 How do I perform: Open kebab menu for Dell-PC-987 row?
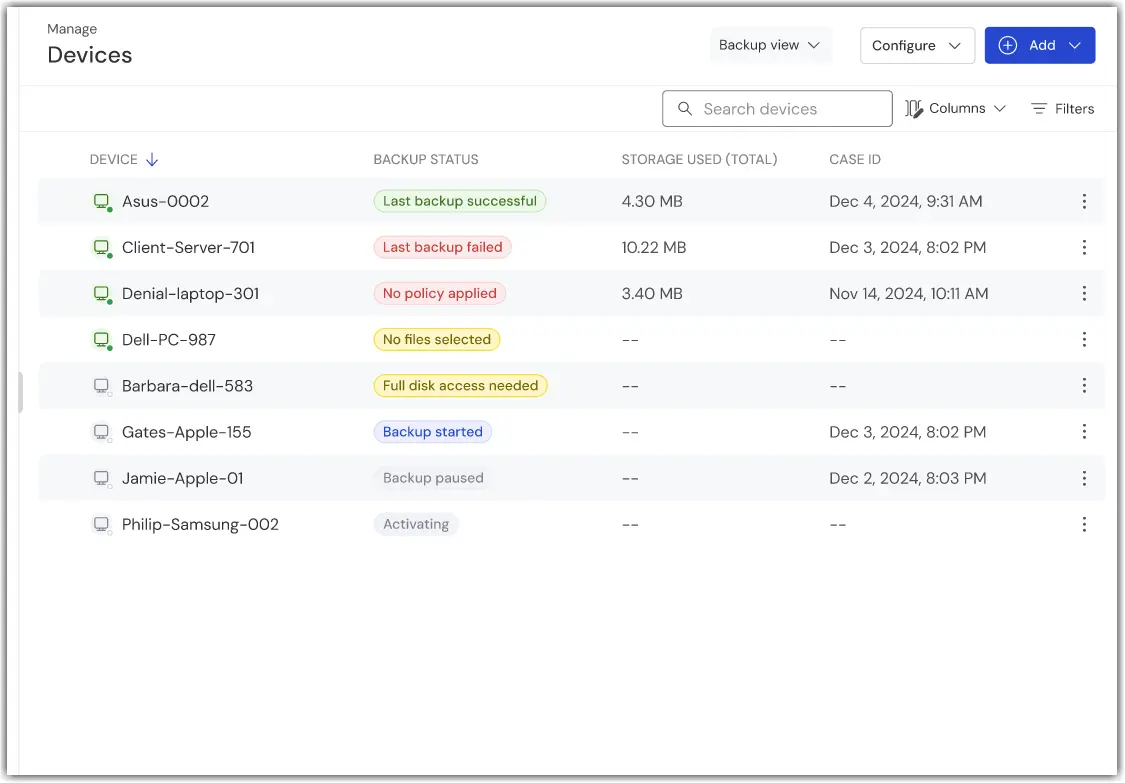click(1083, 339)
